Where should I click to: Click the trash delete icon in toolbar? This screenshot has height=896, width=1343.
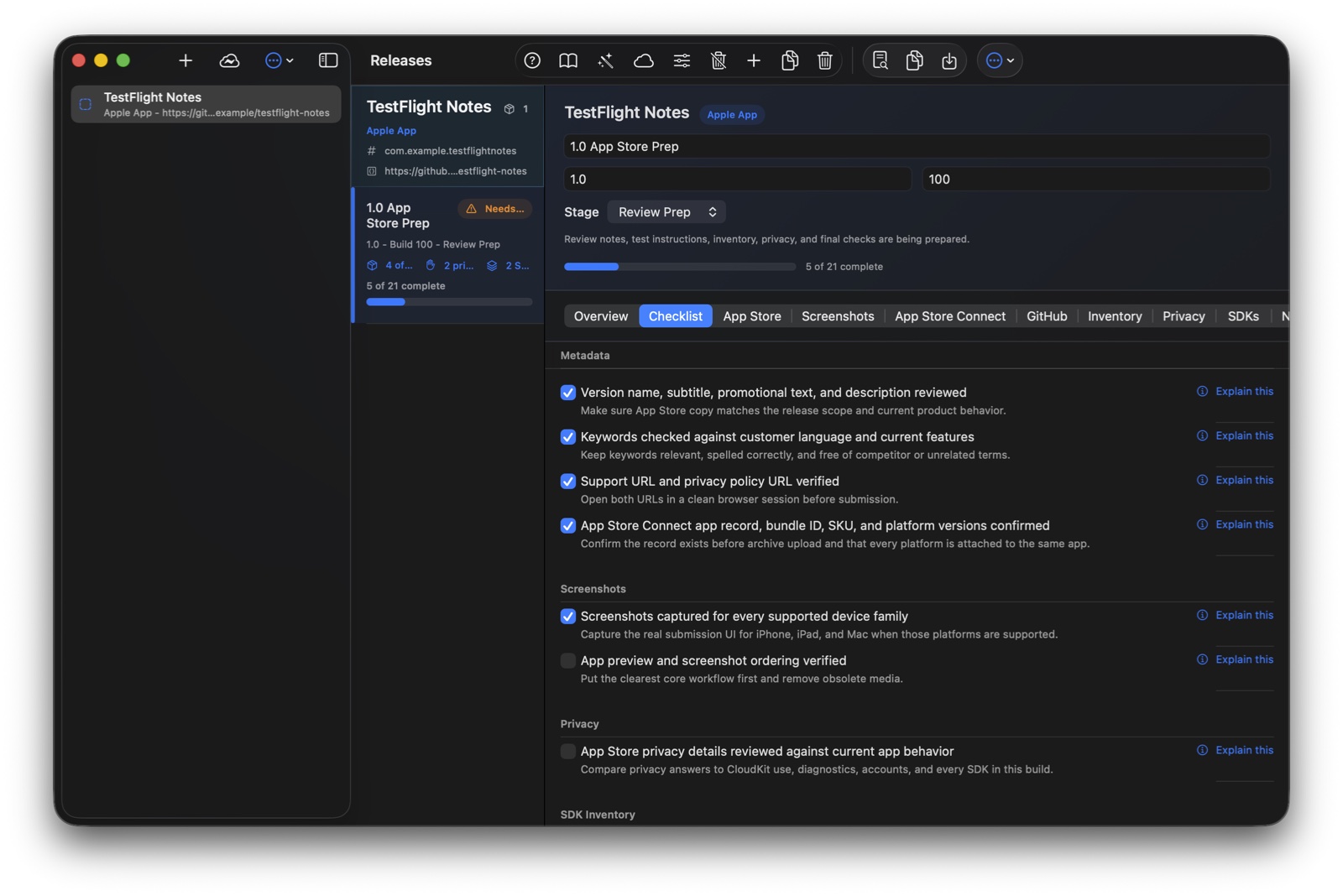825,60
